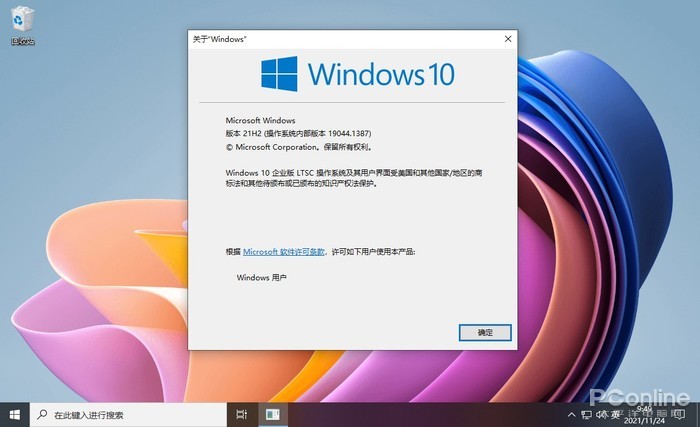
Task: Click the 确定 button in the dialog
Action: (485, 332)
